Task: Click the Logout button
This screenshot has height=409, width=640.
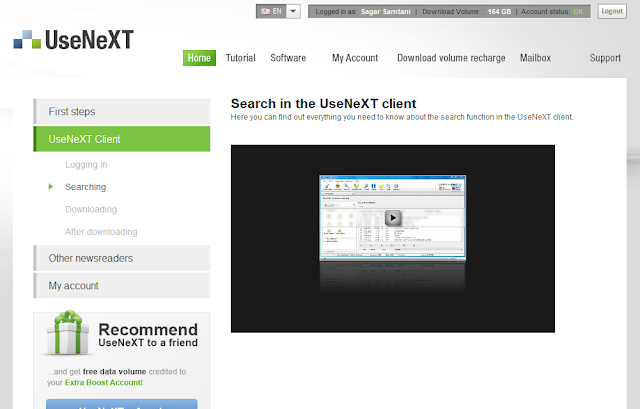Action: 612,11
